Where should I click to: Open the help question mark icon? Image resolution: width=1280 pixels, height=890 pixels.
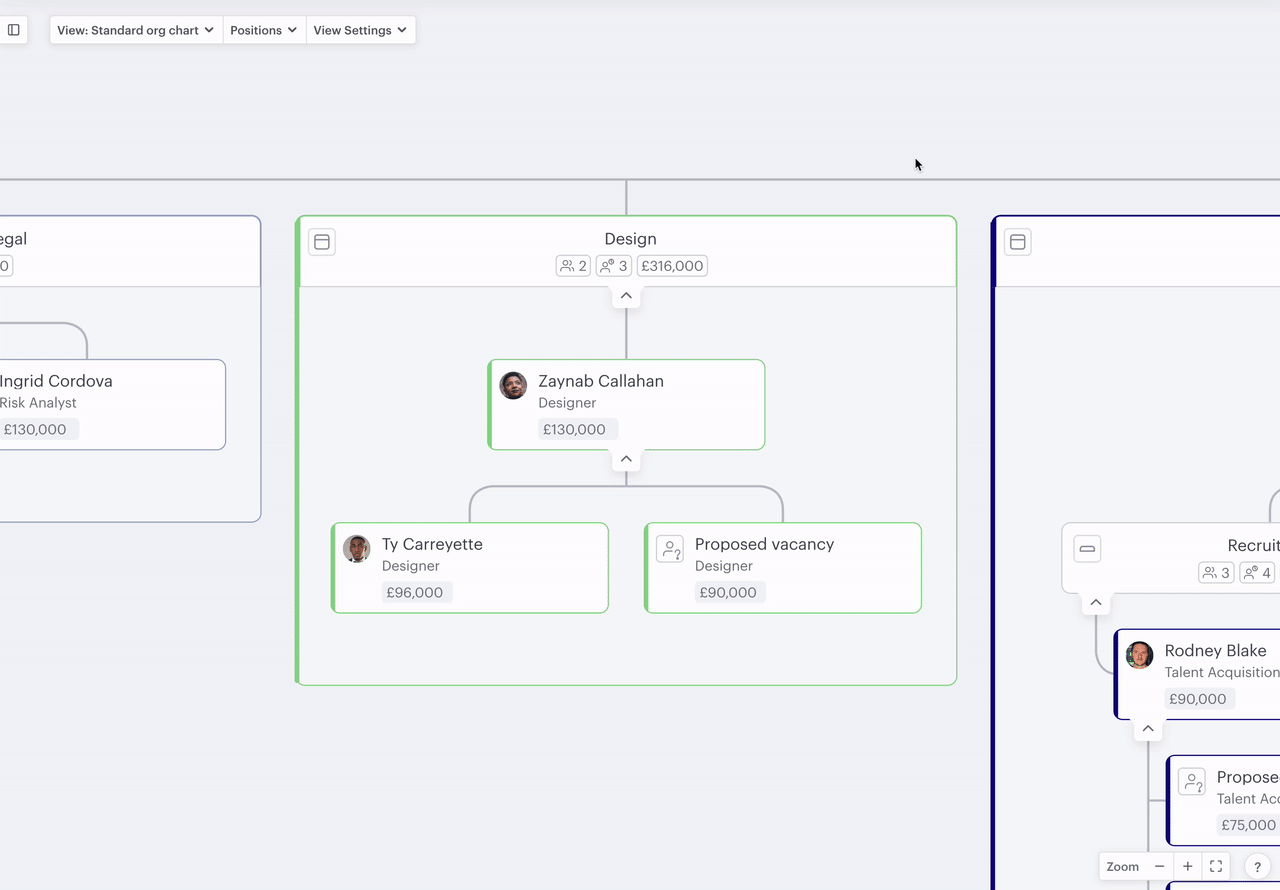tap(1257, 867)
